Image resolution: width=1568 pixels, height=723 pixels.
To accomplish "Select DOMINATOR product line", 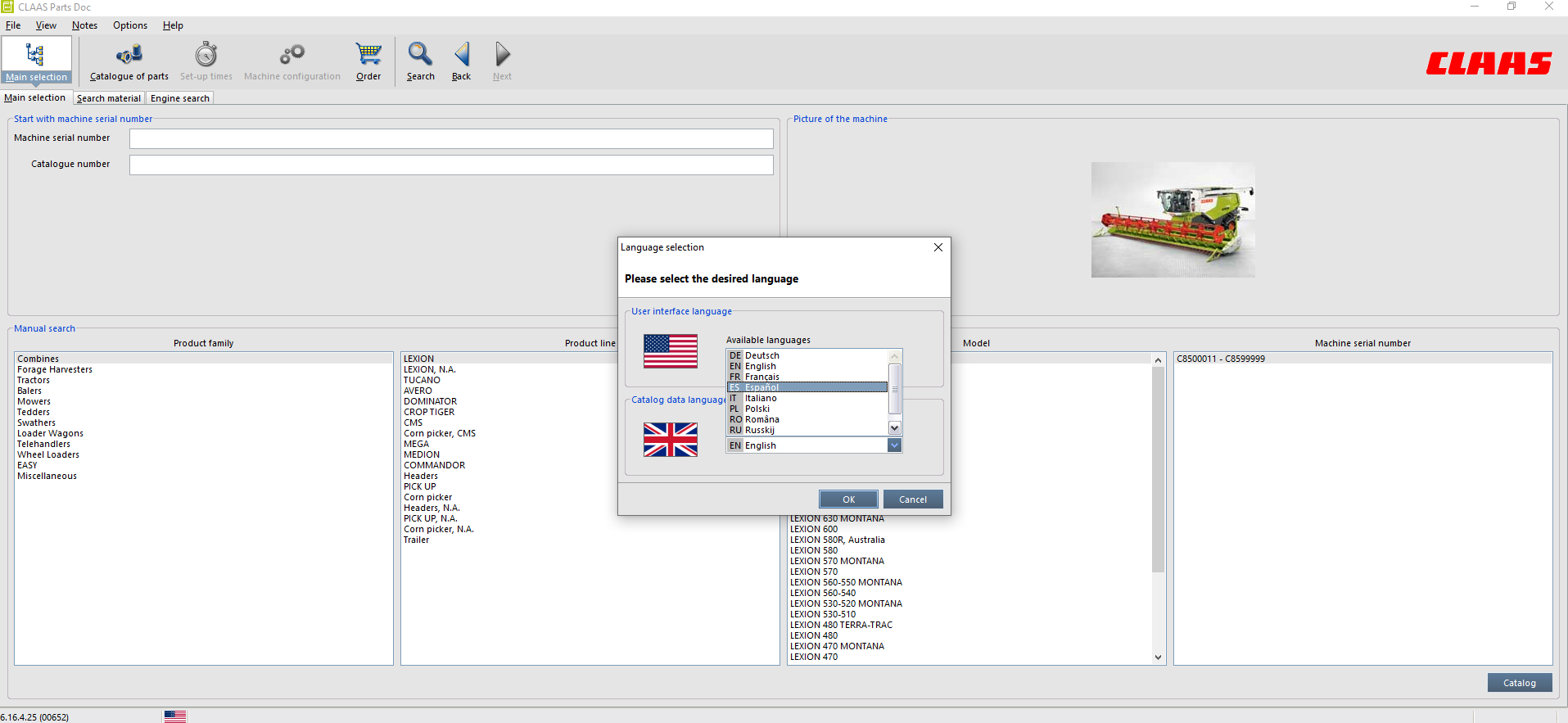I will [430, 401].
